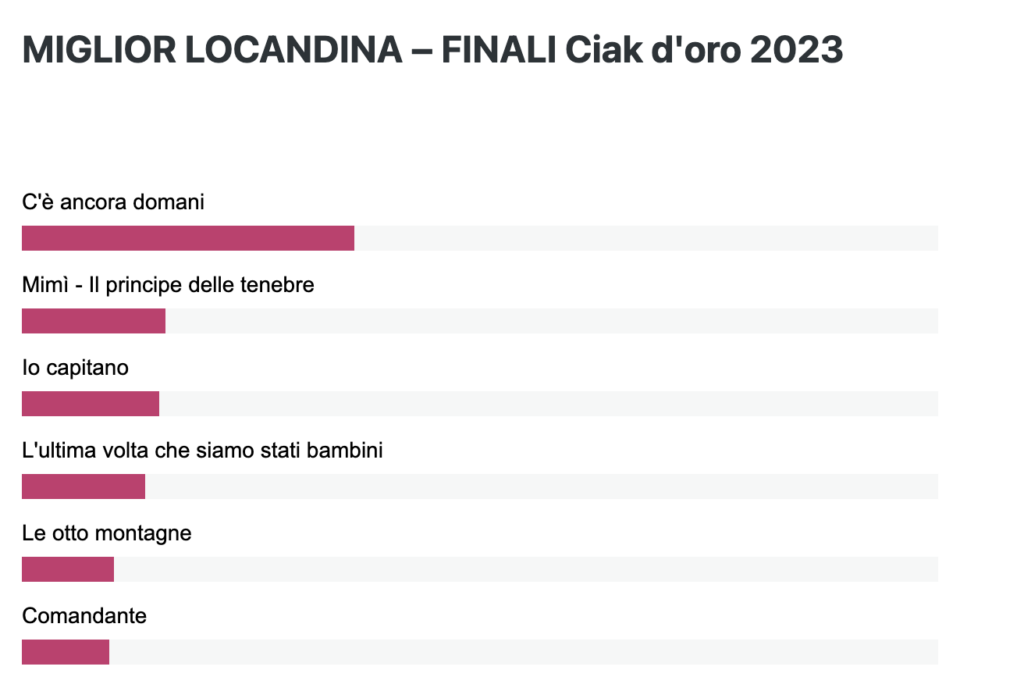Click the Comandante red result bar
Image resolution: width=1024 pixels, height=695 pixels.
tap(65, 652)
